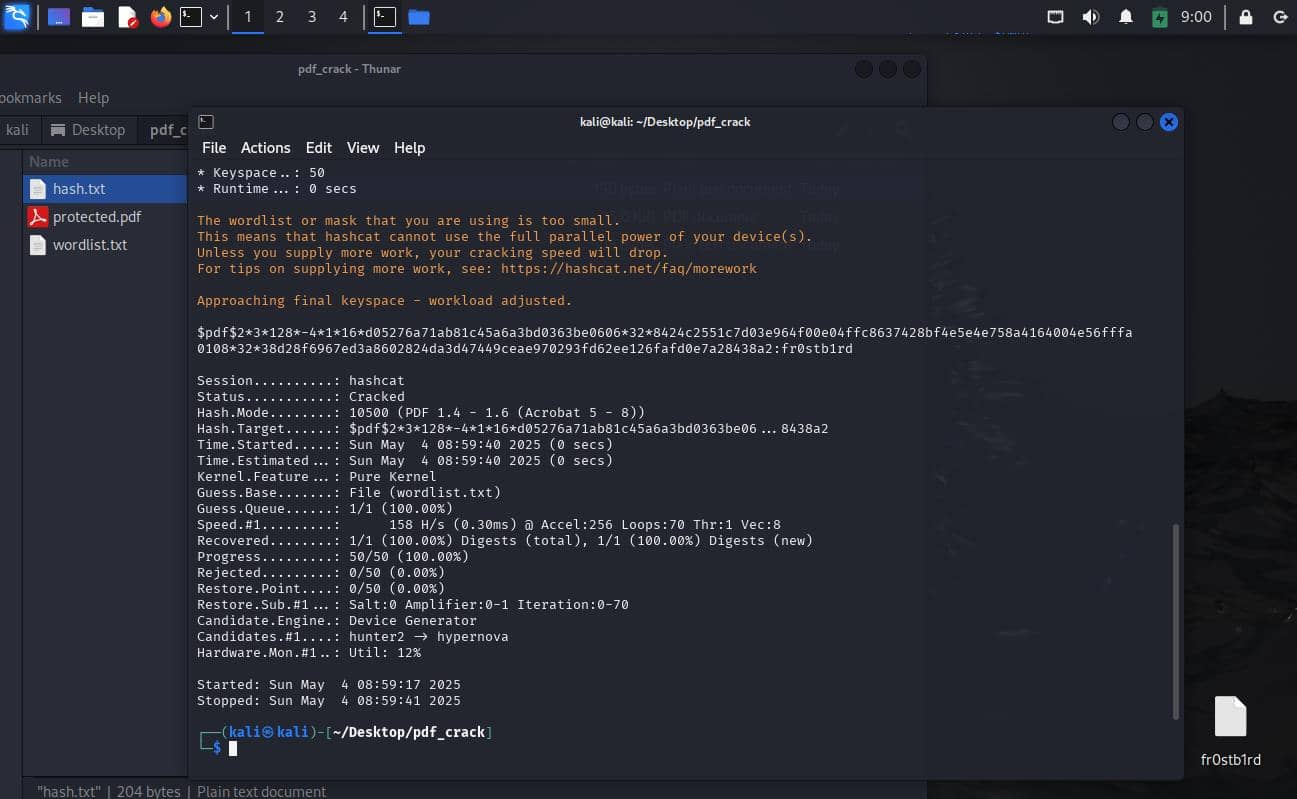This screenshot has width=1297, height=799.
Task: Switch to workspace 4
Action: (343, 17)
